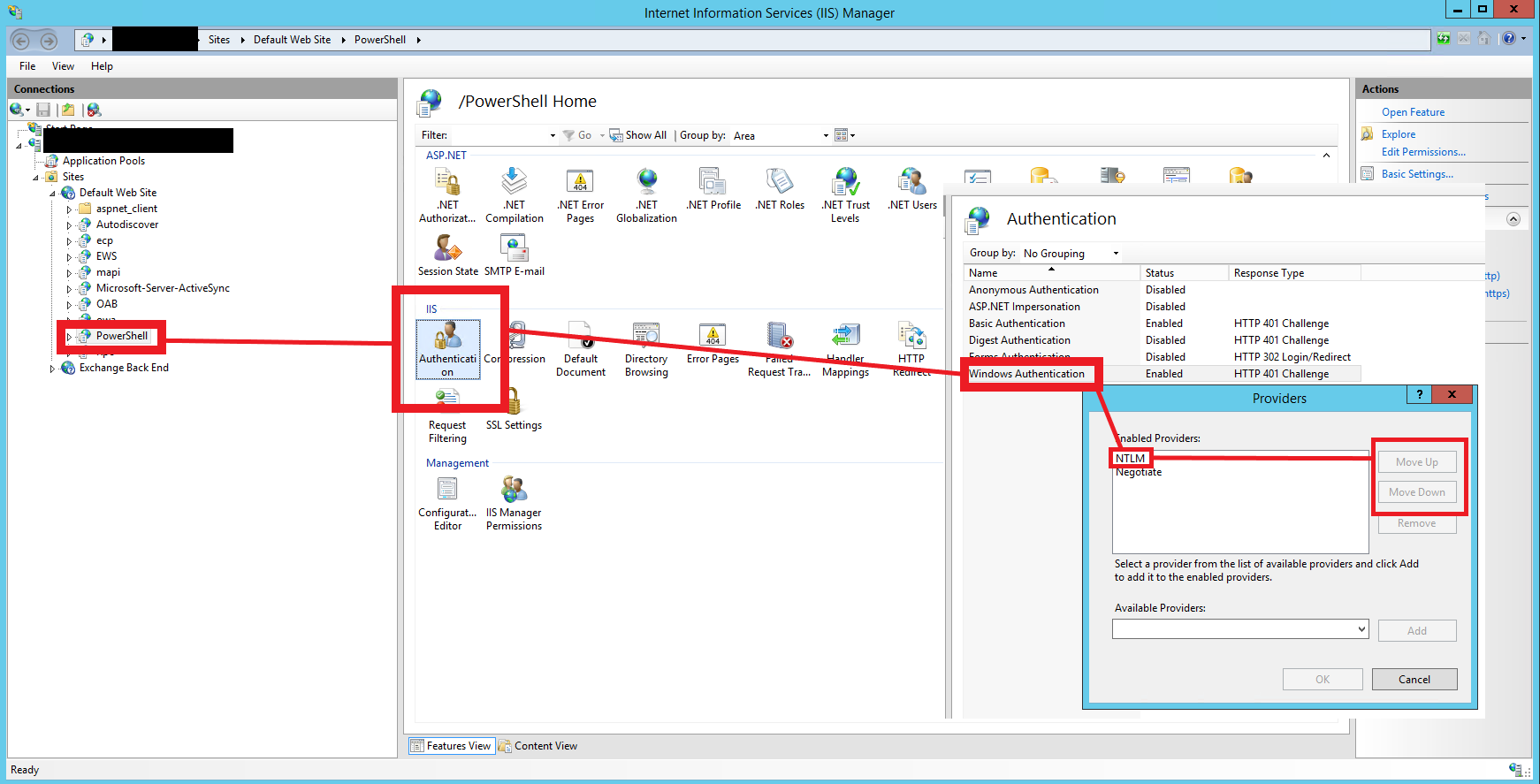
Task: Click Edit Permissions action link
Action: coord(1423,152)
